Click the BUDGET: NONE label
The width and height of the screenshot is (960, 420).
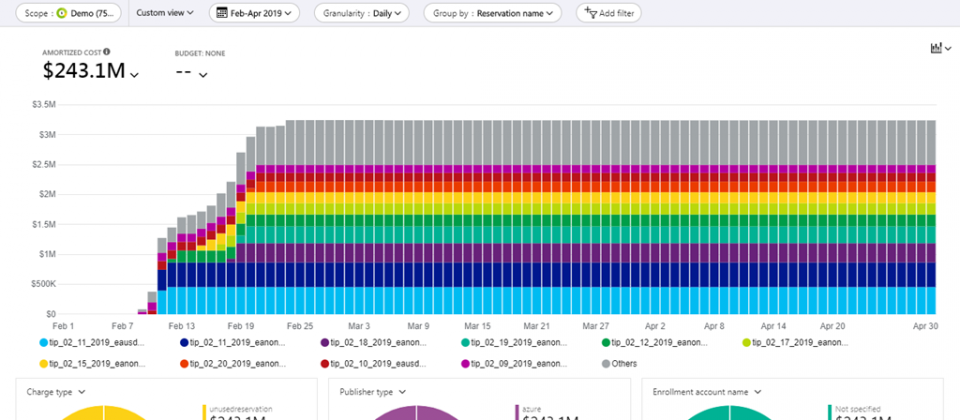[200, 53]
